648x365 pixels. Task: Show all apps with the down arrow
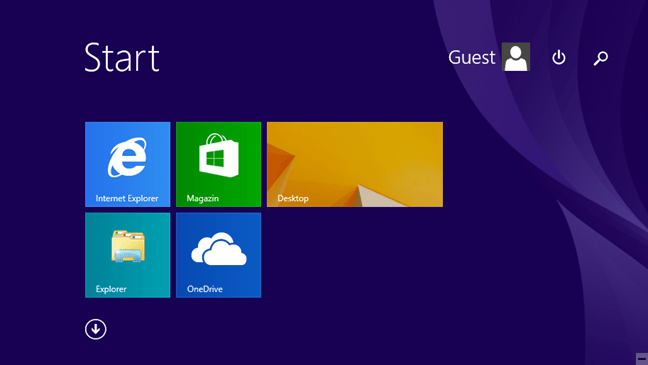(x=95, y=329)
